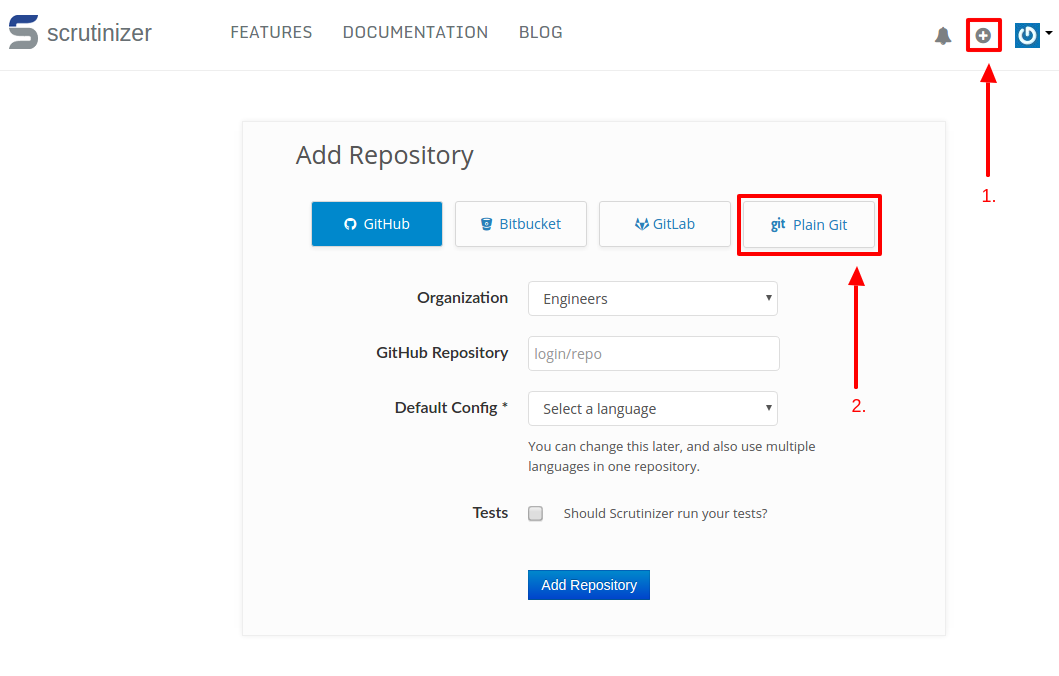Click the 'Should Scrutinizer run your tests?' label
Screen dimensions: 1059x676
tap(665, 513)
